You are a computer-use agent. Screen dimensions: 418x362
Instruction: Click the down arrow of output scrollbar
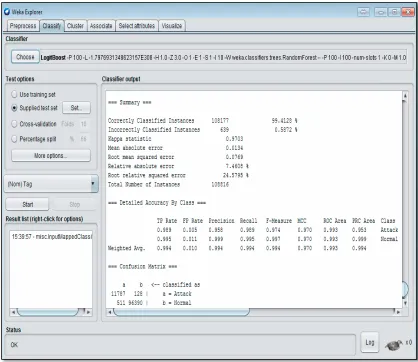point(405,303)
